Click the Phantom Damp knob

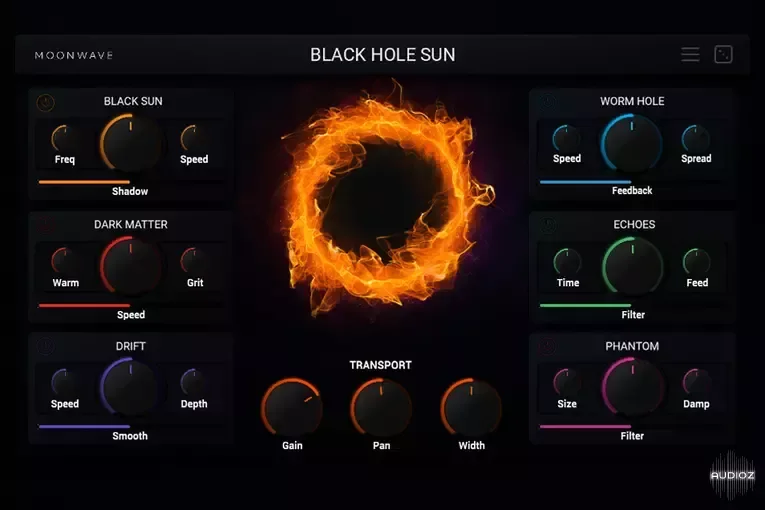(696, 383)
